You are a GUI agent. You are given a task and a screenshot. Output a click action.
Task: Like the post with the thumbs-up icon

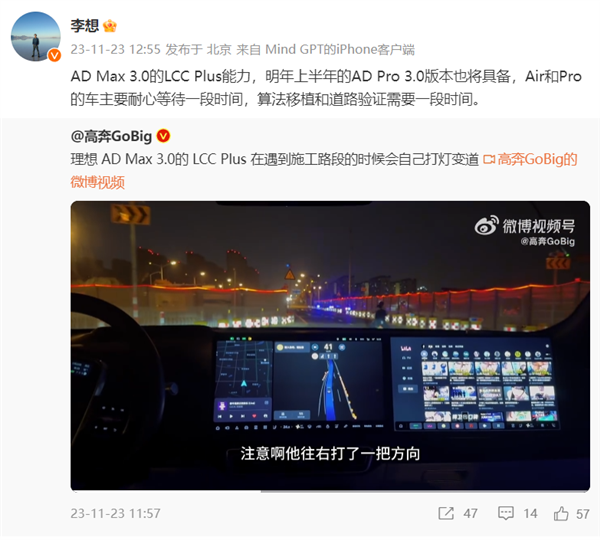561,513
